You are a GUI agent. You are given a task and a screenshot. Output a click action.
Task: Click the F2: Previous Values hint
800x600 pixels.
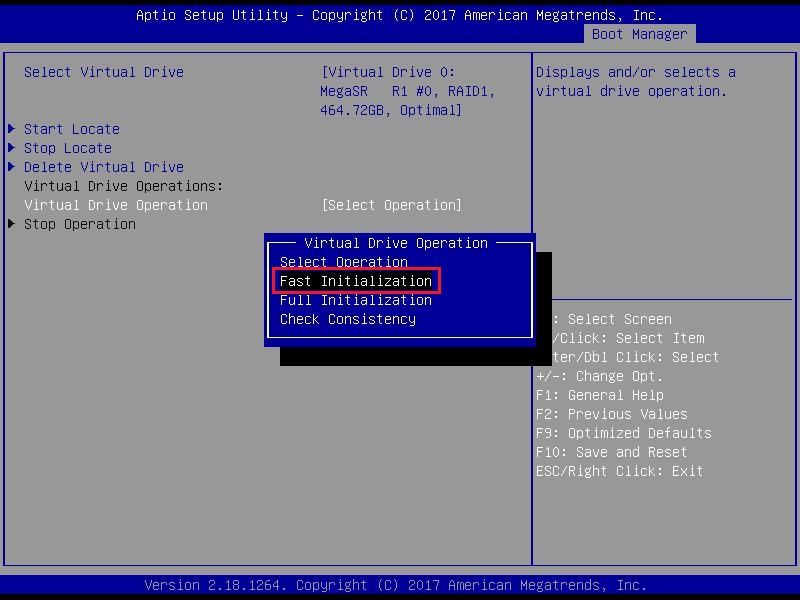point(611,414)
